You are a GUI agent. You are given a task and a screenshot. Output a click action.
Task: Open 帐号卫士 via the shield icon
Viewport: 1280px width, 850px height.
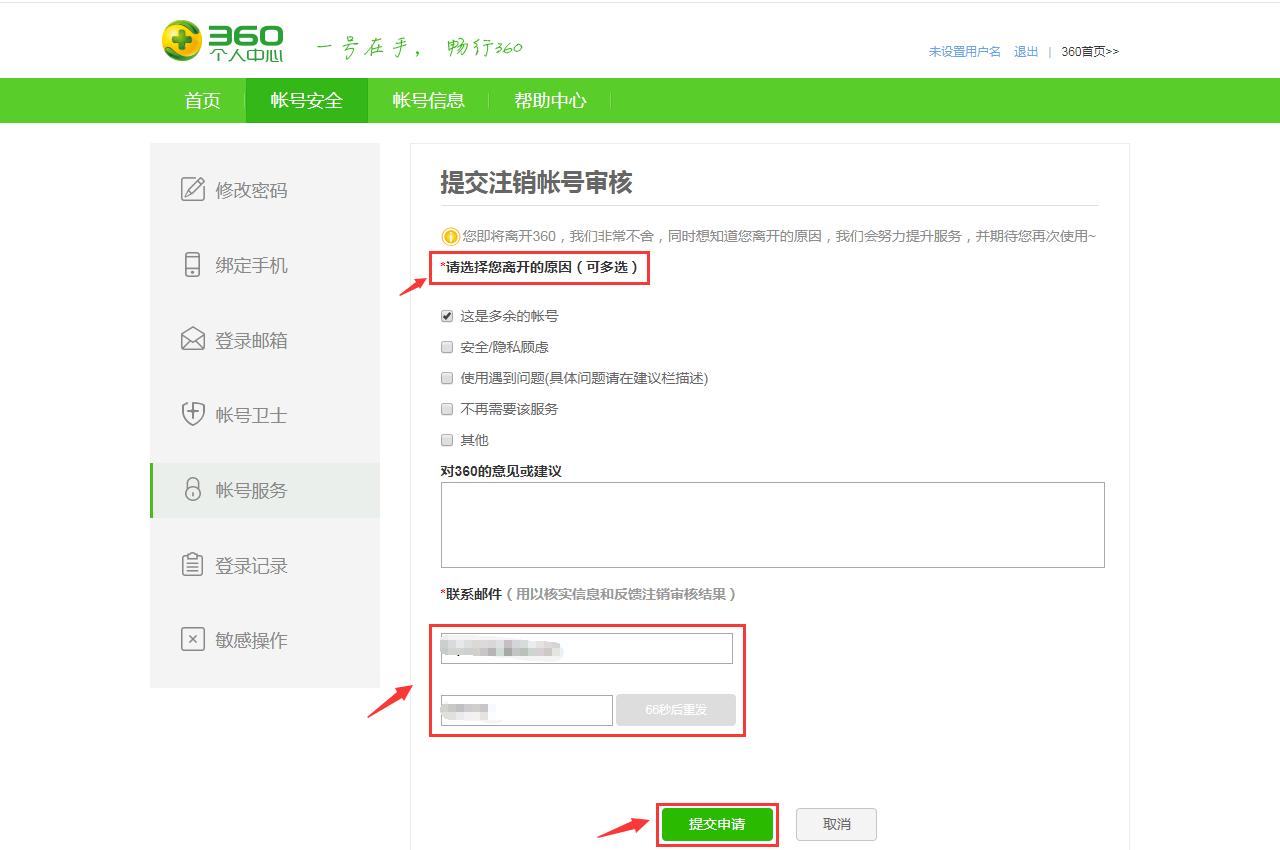(x=192, y=414)
